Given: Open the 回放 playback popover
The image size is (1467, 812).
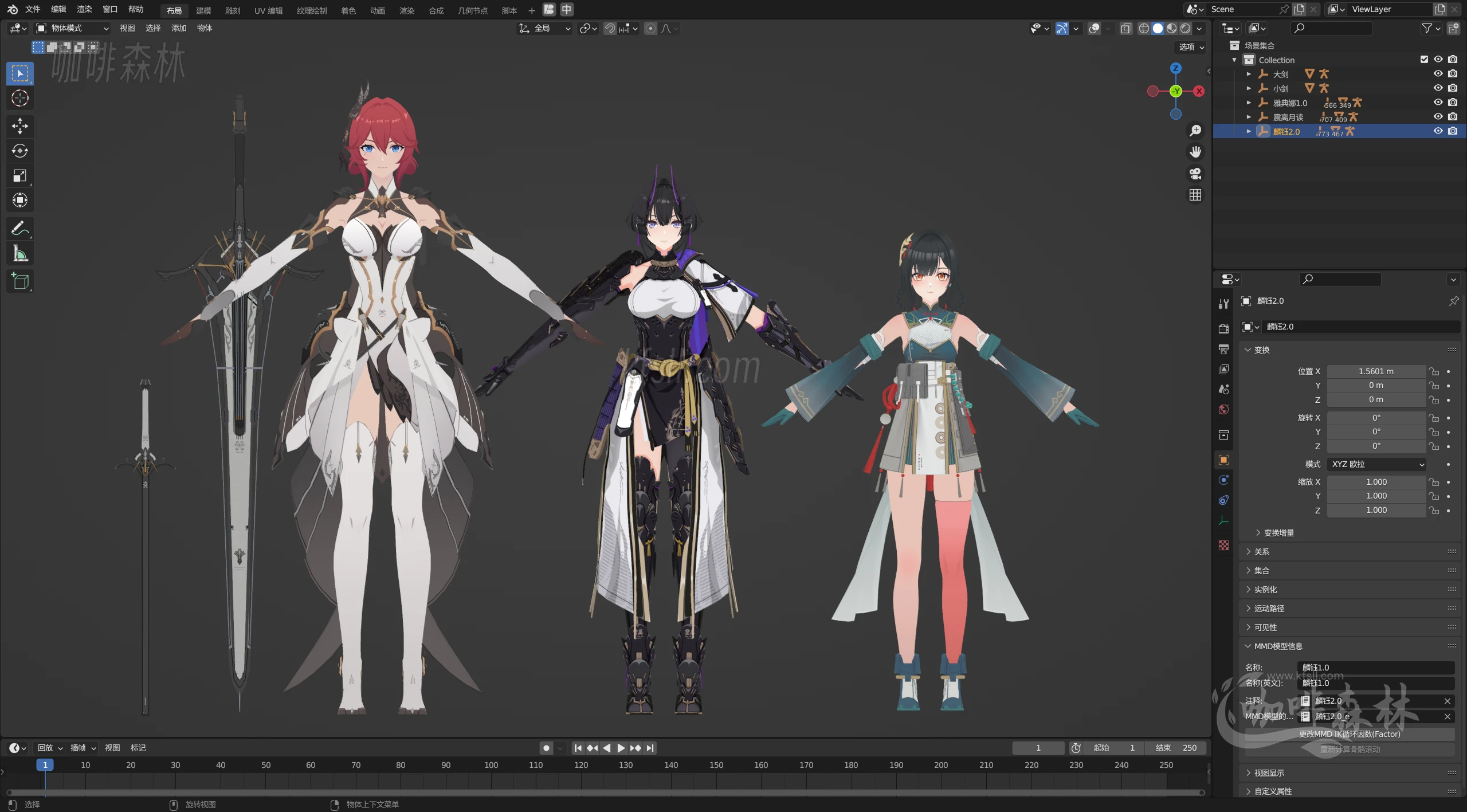Looking at the screenshot, I should pos(50,748).
